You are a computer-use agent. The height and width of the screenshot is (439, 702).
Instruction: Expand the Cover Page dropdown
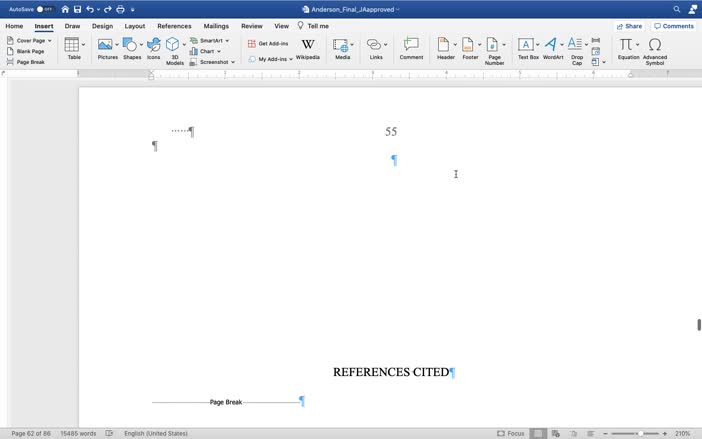coord(50,41)
